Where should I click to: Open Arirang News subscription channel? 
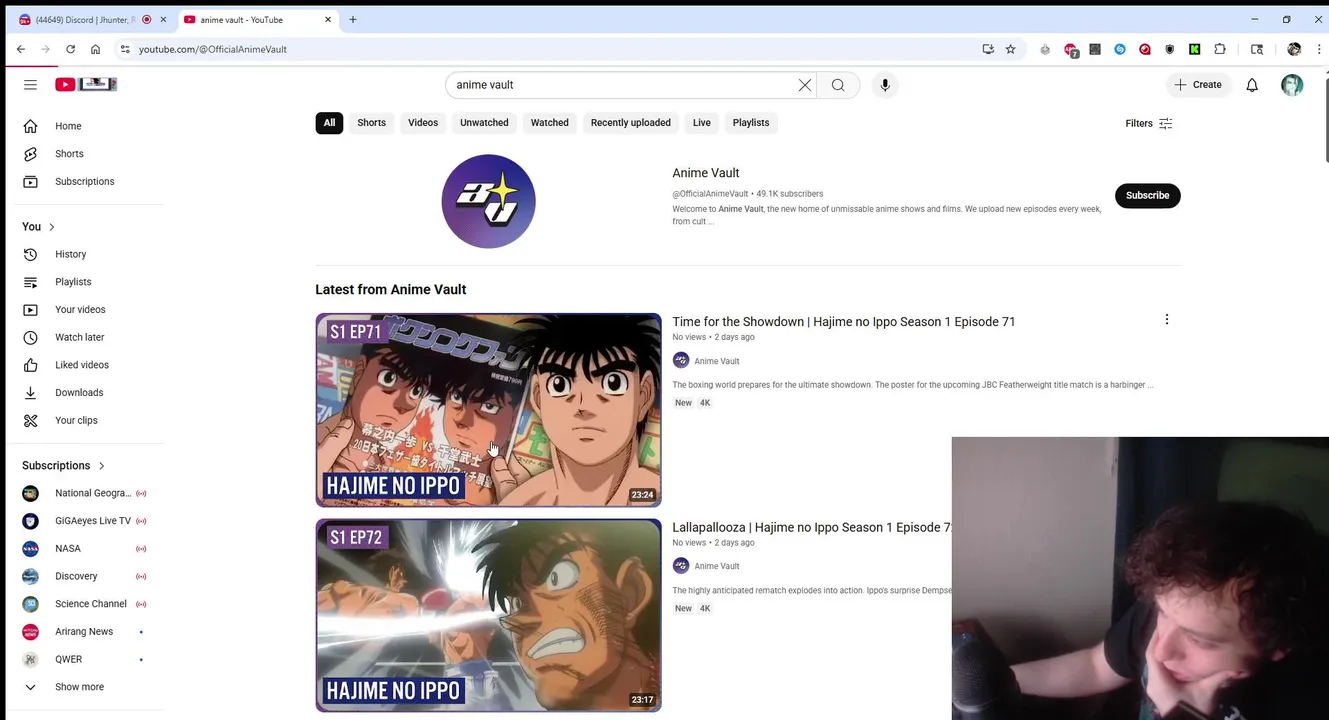[86, 632]
